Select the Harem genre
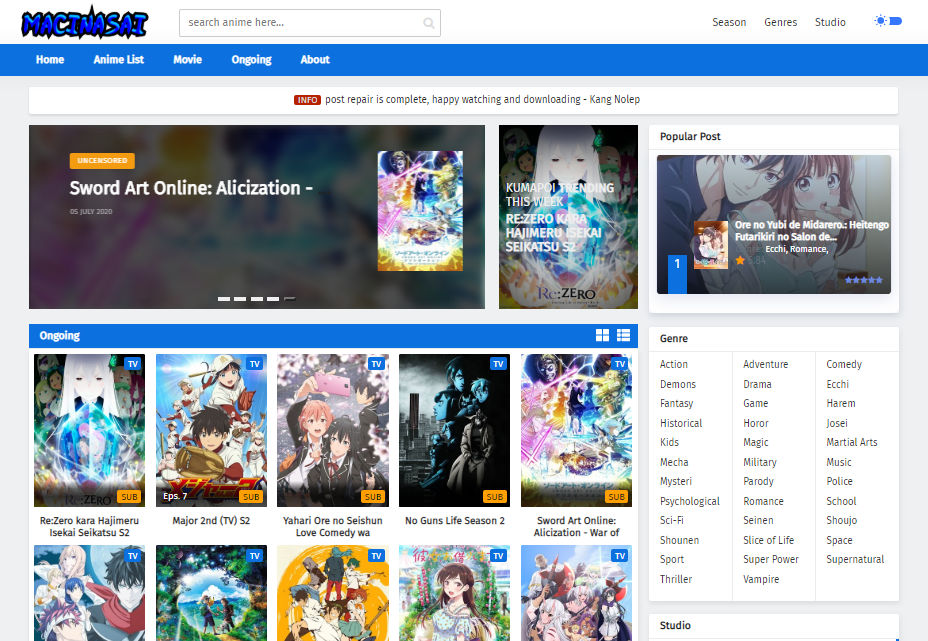 click(840, 403)
